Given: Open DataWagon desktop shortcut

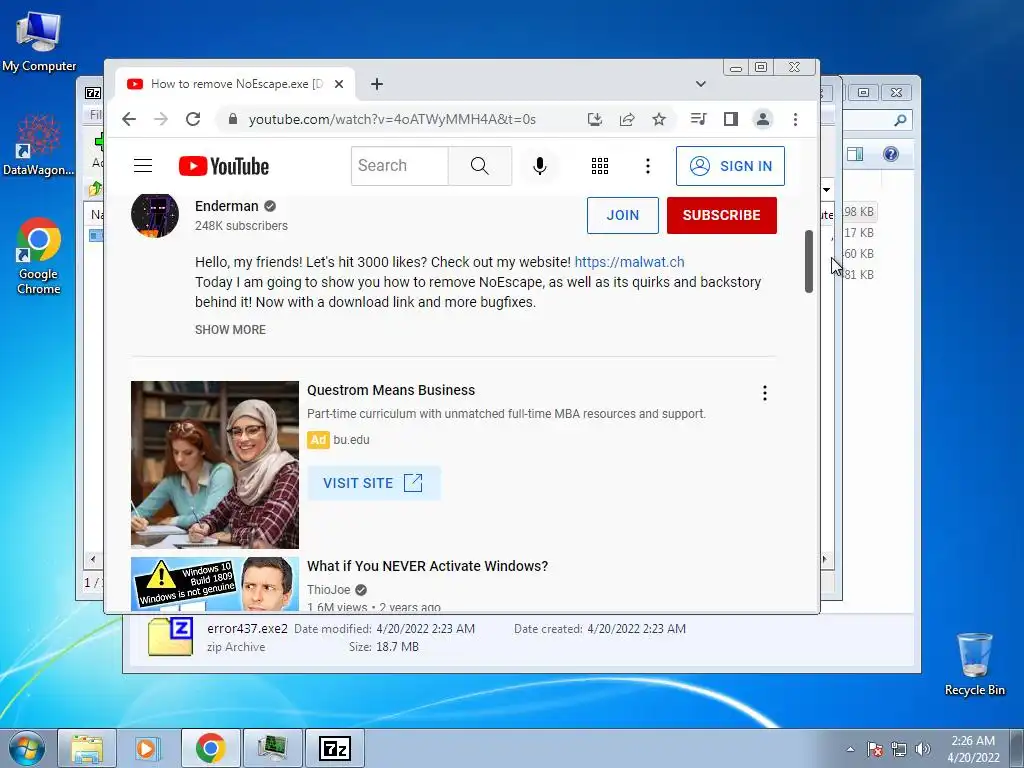Looking at the screenshot, I should point(39,145).
